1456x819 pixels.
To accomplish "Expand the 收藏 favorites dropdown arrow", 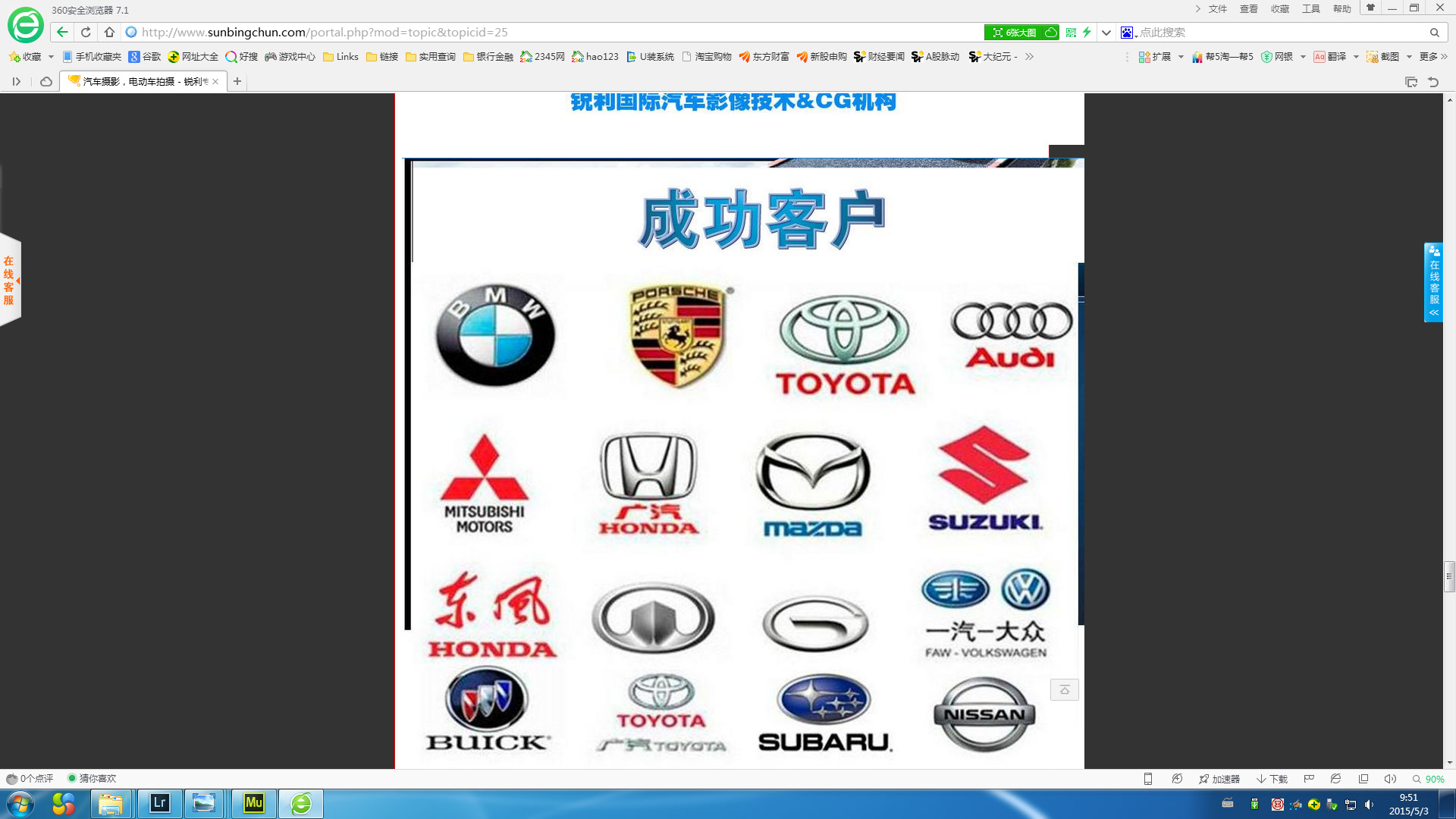I will pos(51,57).
